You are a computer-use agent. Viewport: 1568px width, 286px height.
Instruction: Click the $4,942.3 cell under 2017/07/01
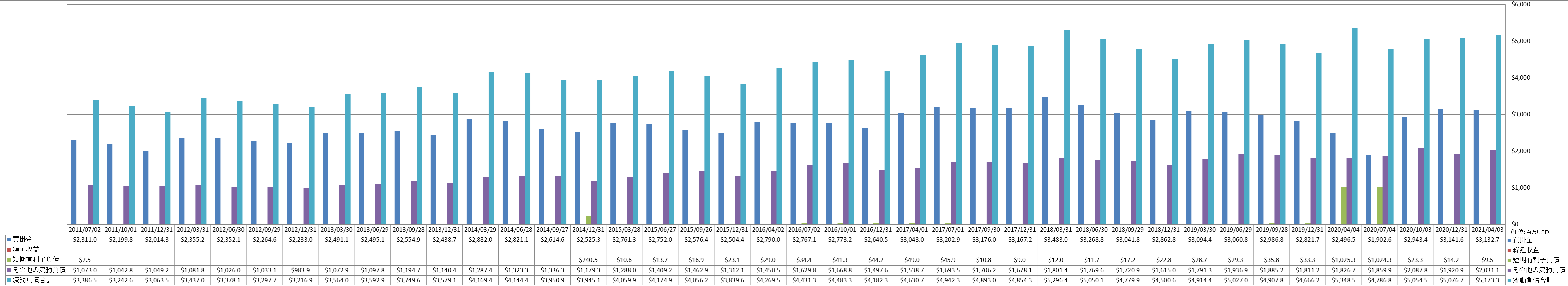(x=948, y=280)
